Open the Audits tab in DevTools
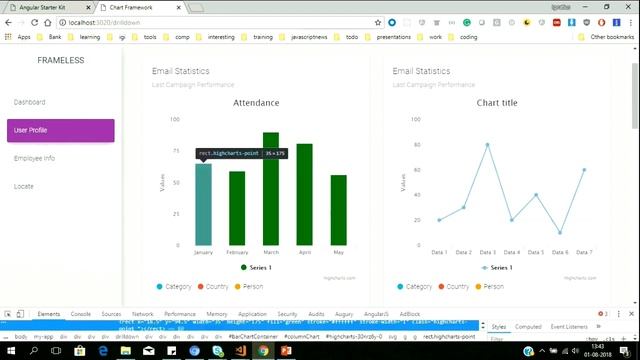 pos(316,314)
